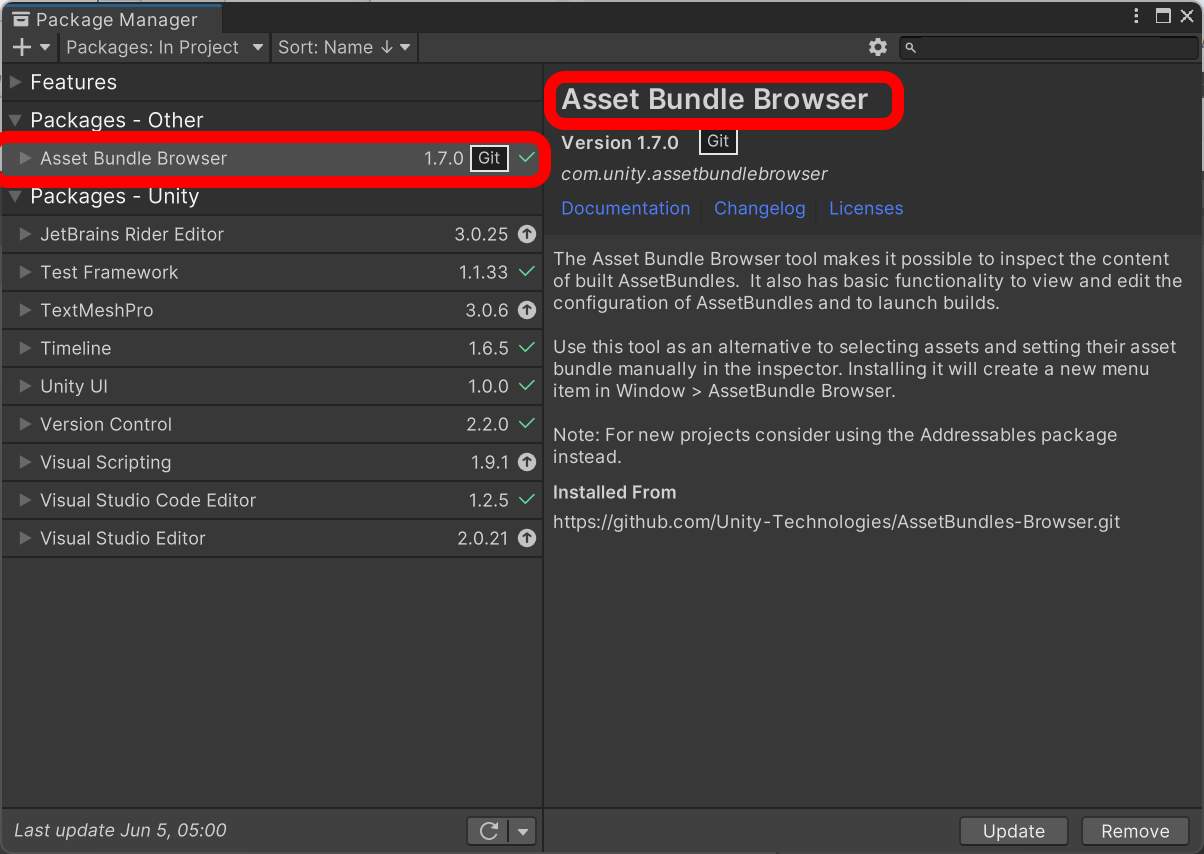Expand Version Control versions arrow
Screen dimensions: 1204x854
(x=25, y=424)
